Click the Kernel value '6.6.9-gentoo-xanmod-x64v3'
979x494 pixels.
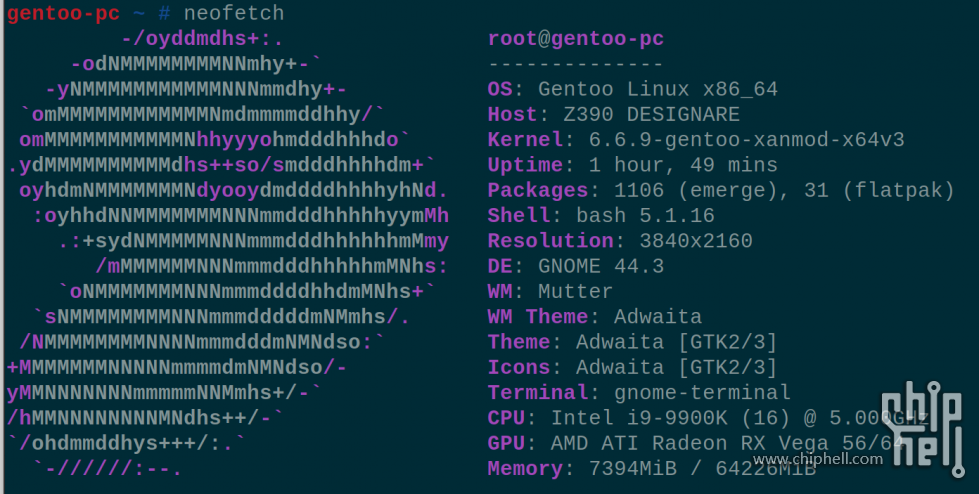point(746,140)
